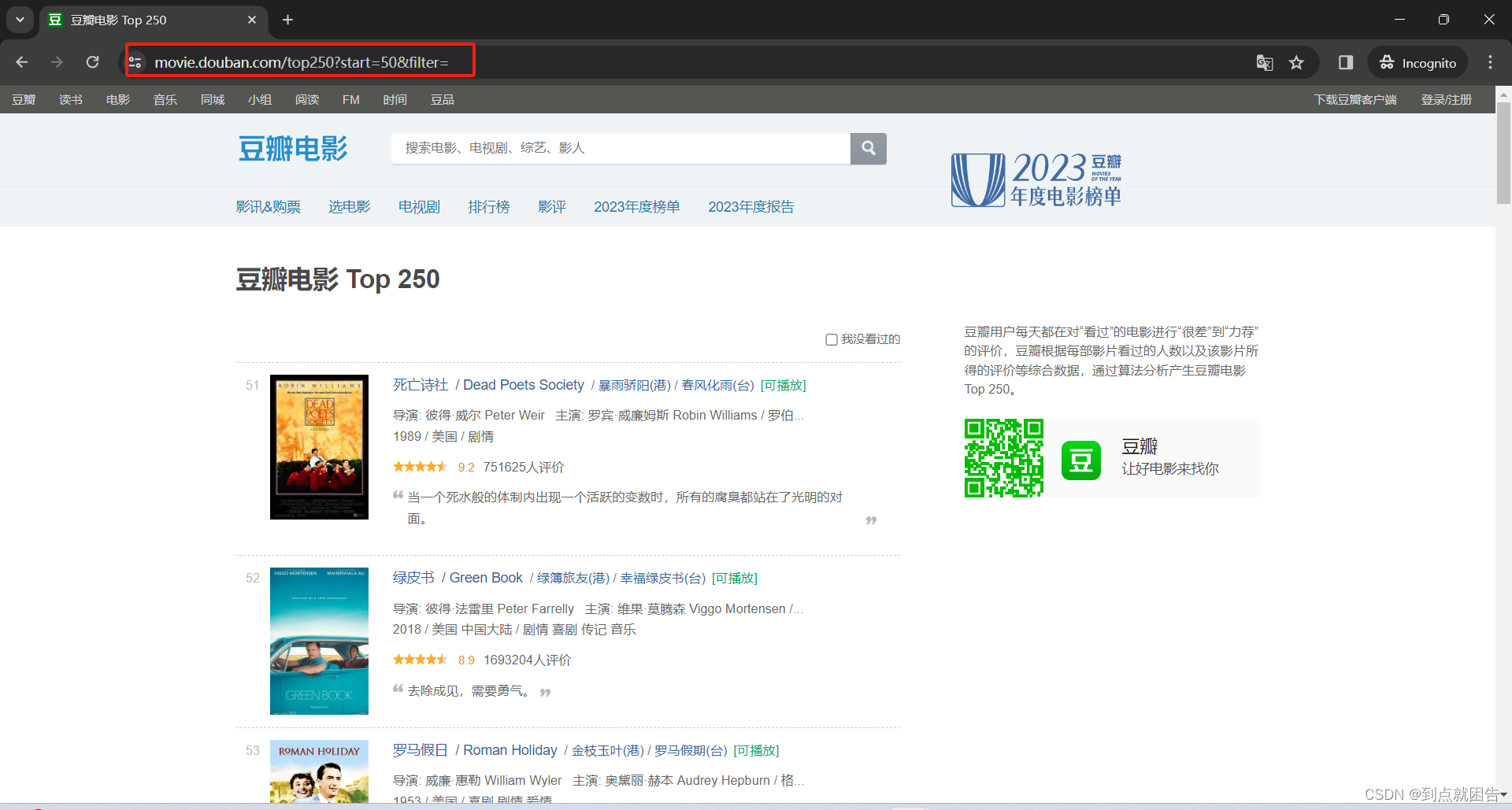Switch to the 排行榜 section
Image resolution: width=1512 pixels, height=810 pixels.
pos(488,206)
